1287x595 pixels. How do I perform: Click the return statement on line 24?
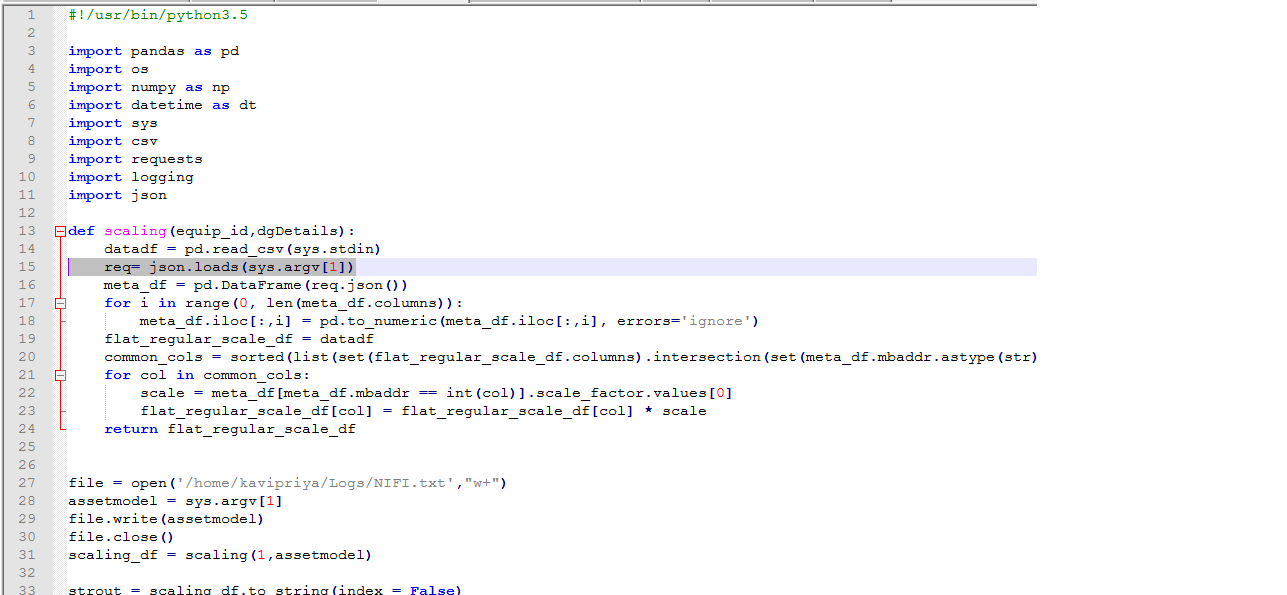[x=130, y=428]
